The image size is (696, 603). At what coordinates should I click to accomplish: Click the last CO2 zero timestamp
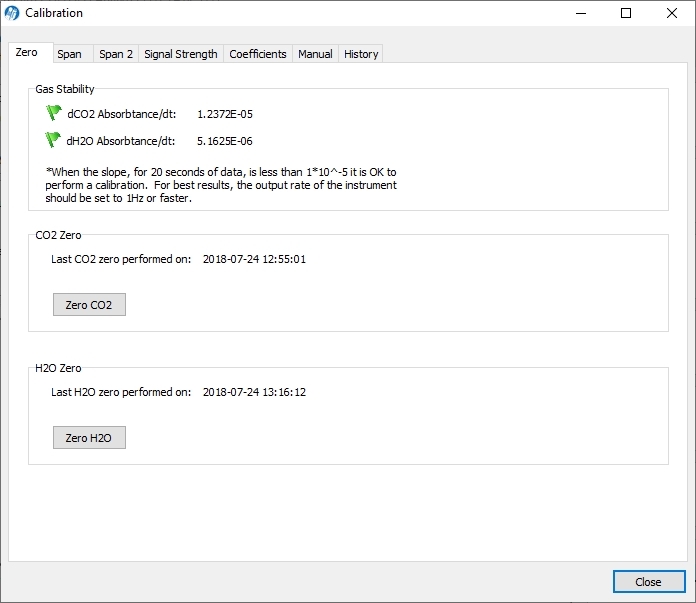click(x=254, y=259)
